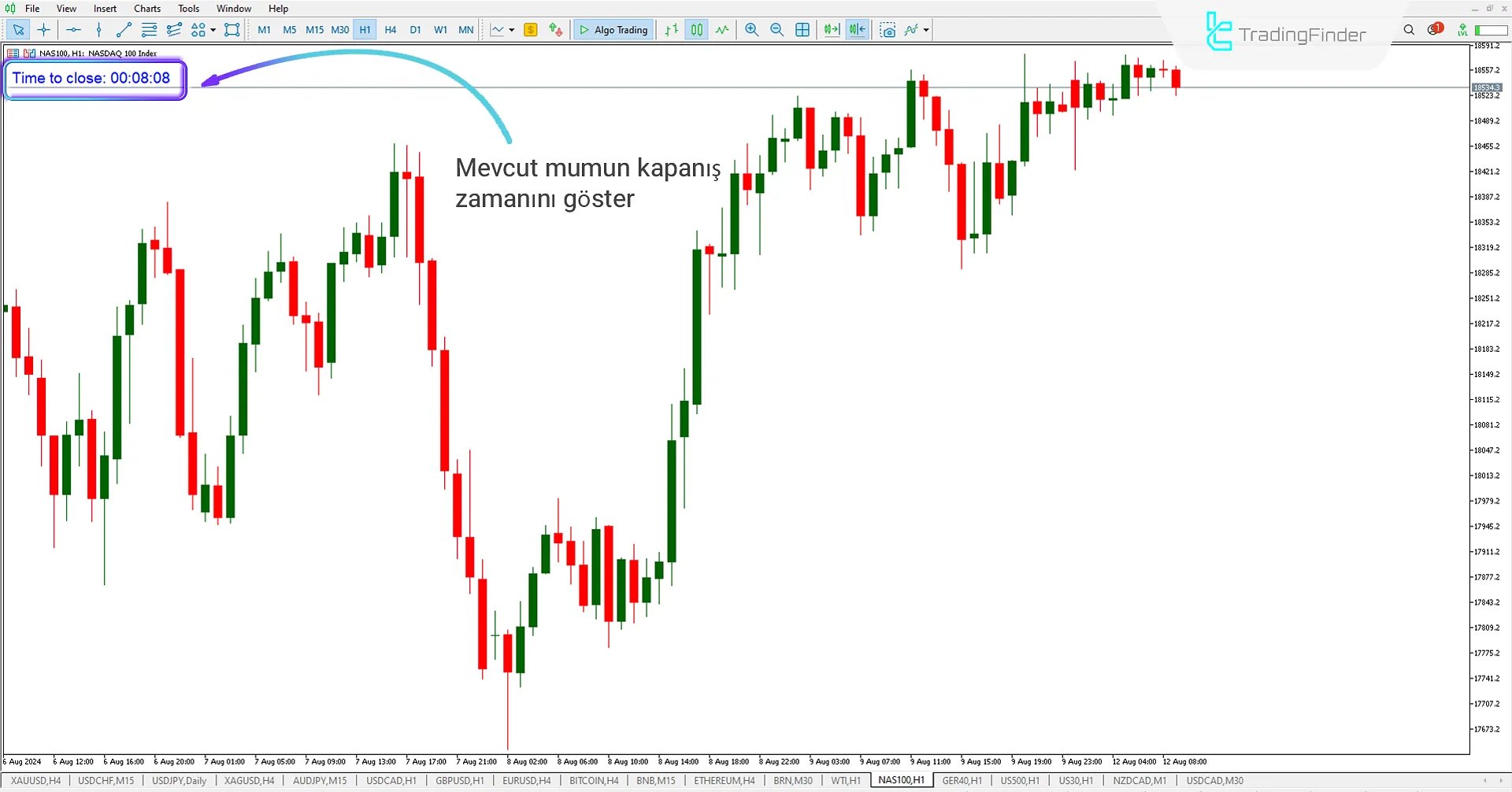This screenshot has height=792, width=1512.
Task: Switch to the ETHEREUM,H4 chart tab
Action: [724, 780]
